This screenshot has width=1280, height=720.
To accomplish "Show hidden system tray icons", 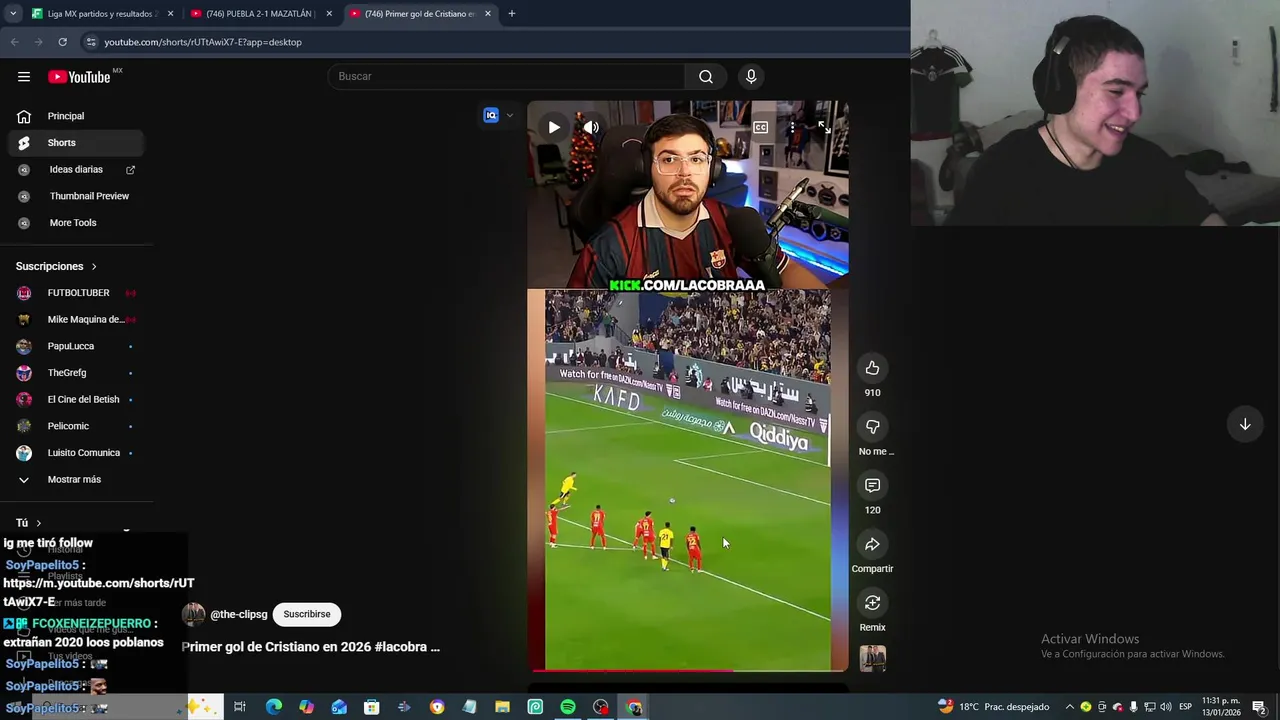I will point(1069,707).
